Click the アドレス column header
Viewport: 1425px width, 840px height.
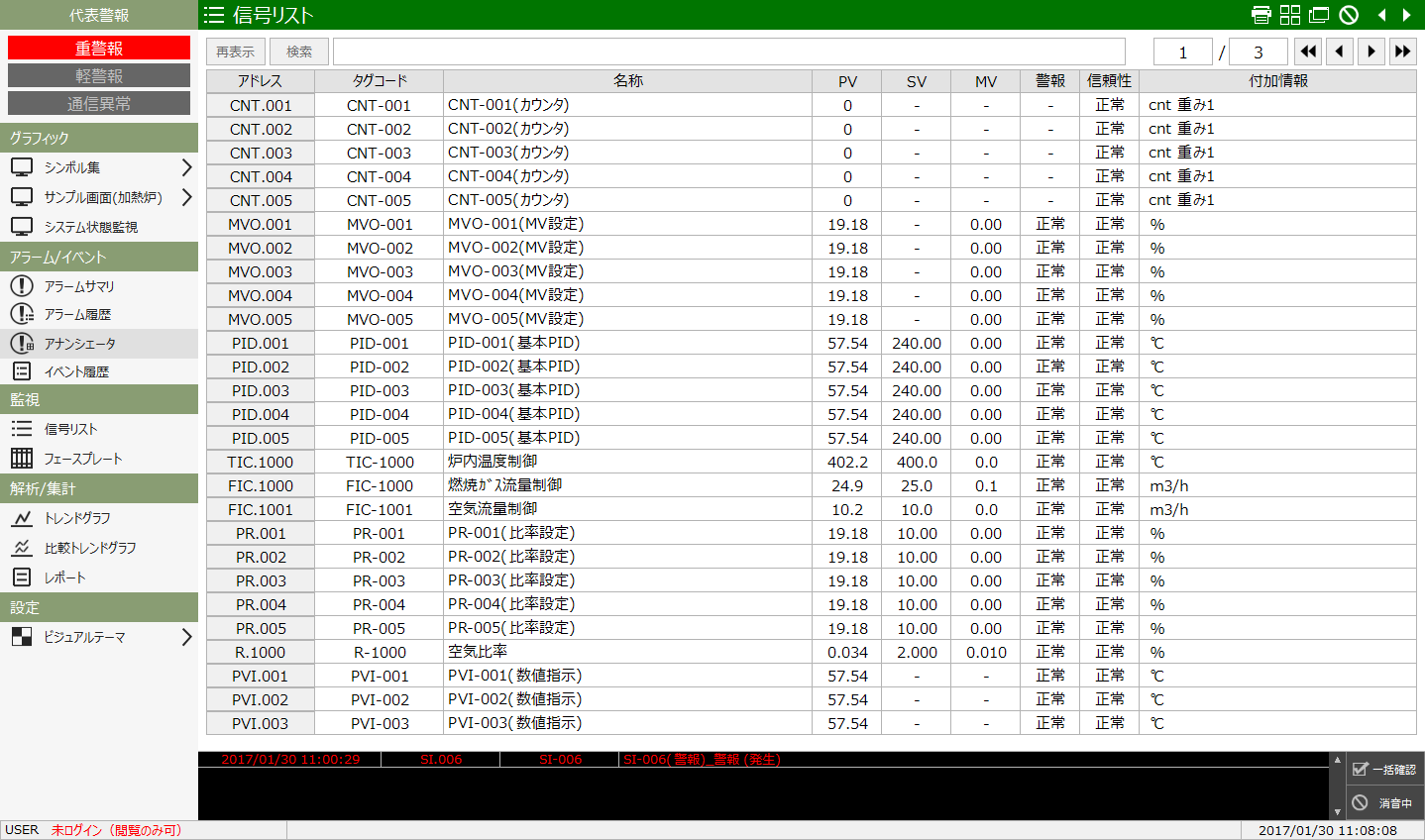point(261,81)
